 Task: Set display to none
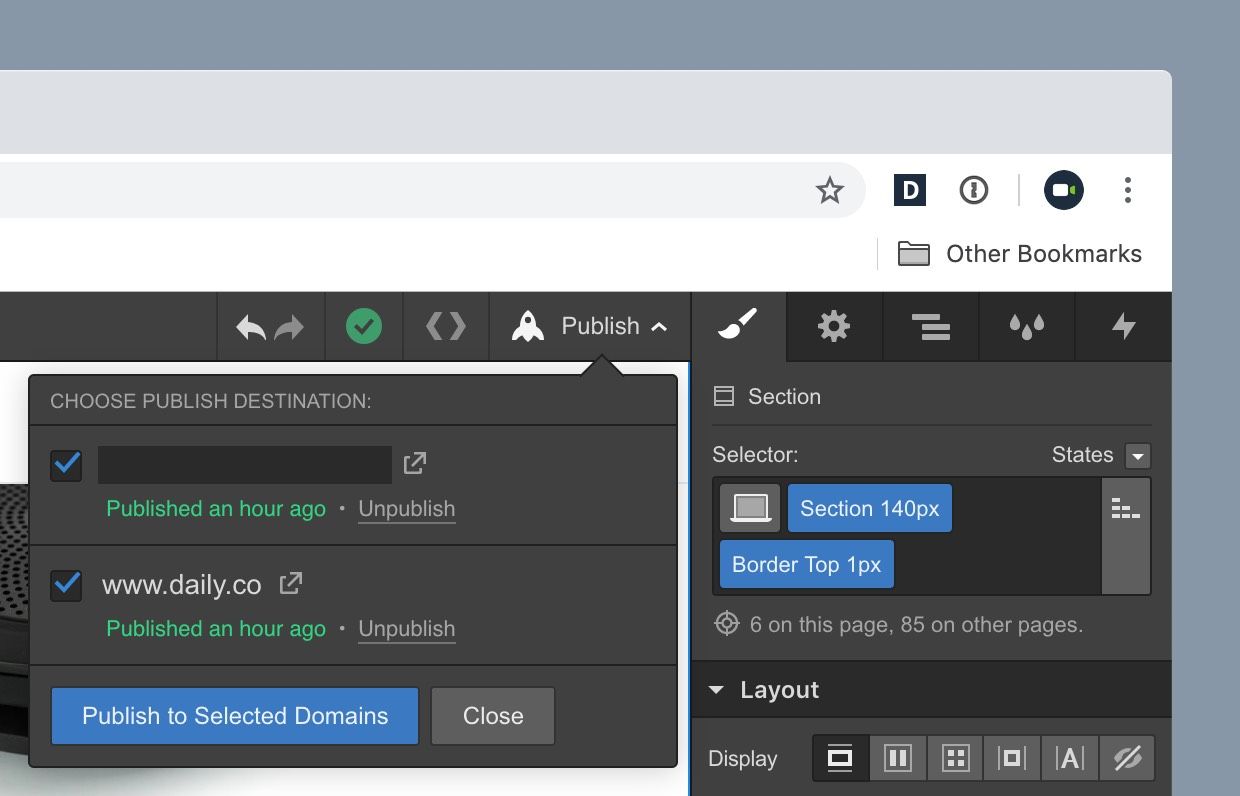pyautogui.click(x=1127, y=758)
